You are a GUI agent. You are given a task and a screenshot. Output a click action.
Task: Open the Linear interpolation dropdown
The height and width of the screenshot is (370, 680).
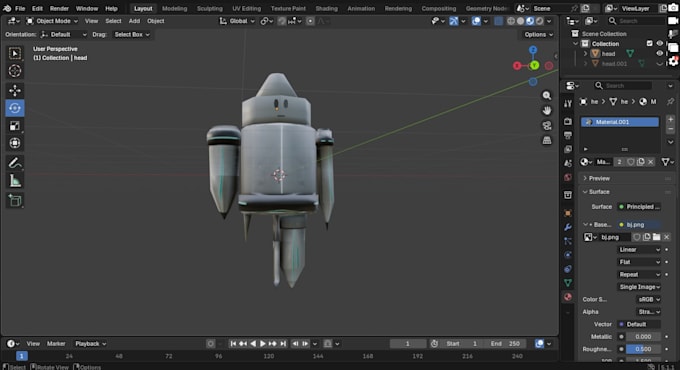coord(639,249)
